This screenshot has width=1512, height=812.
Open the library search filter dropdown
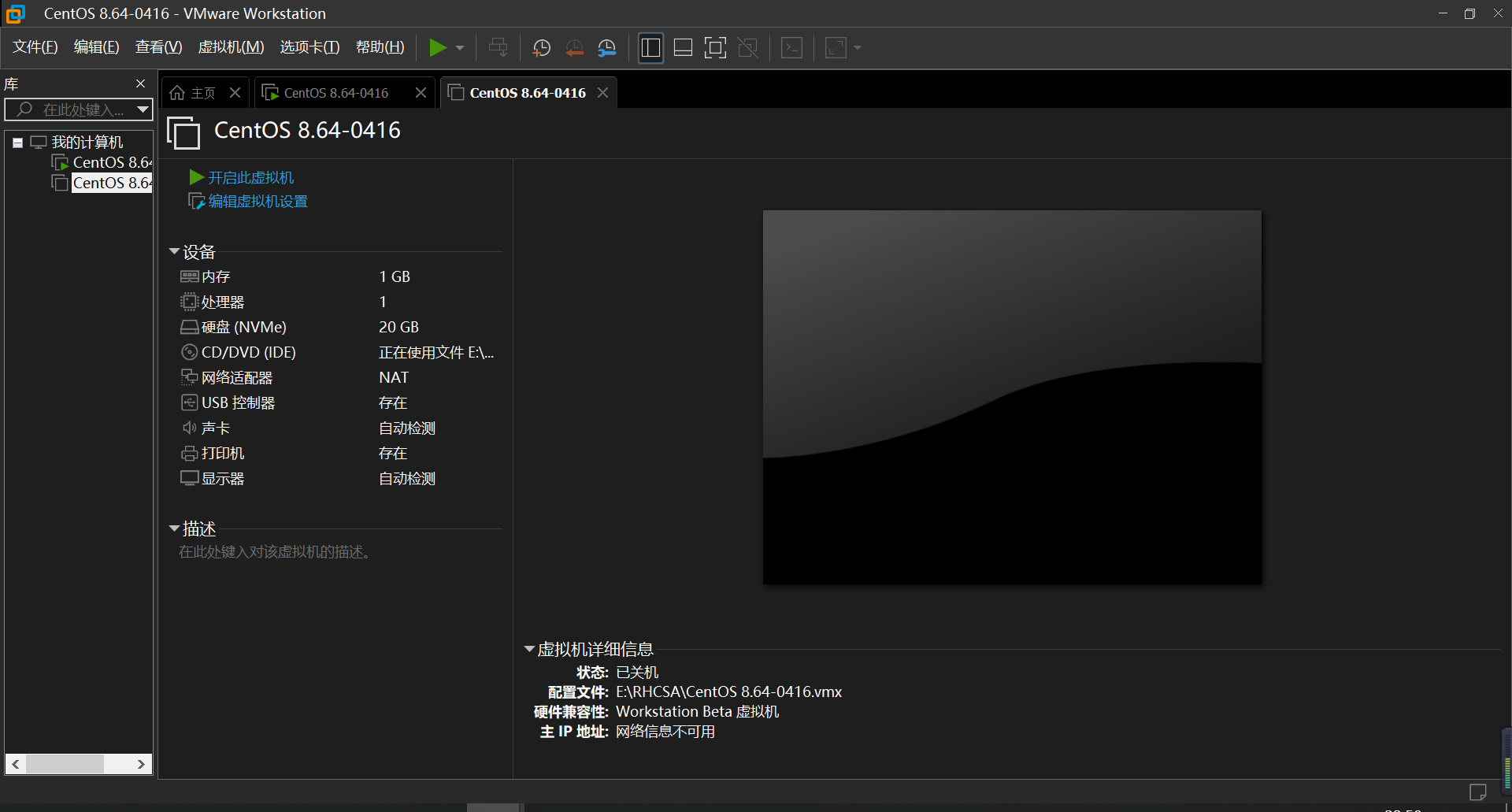coord(143,109)
